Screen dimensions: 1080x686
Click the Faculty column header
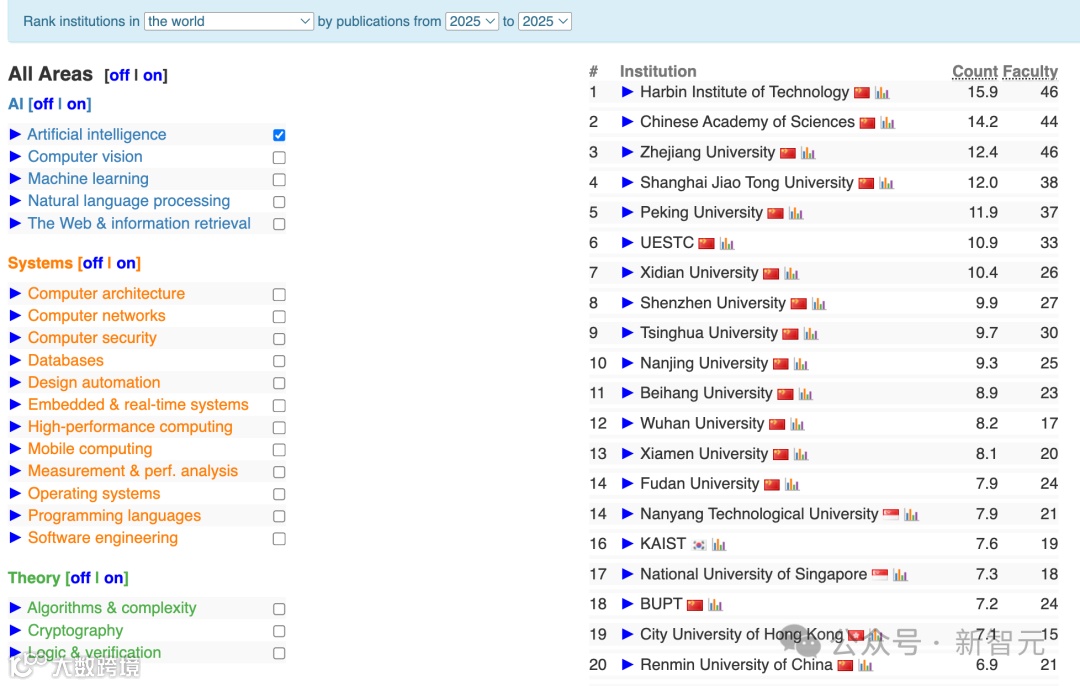(1030, 72)
